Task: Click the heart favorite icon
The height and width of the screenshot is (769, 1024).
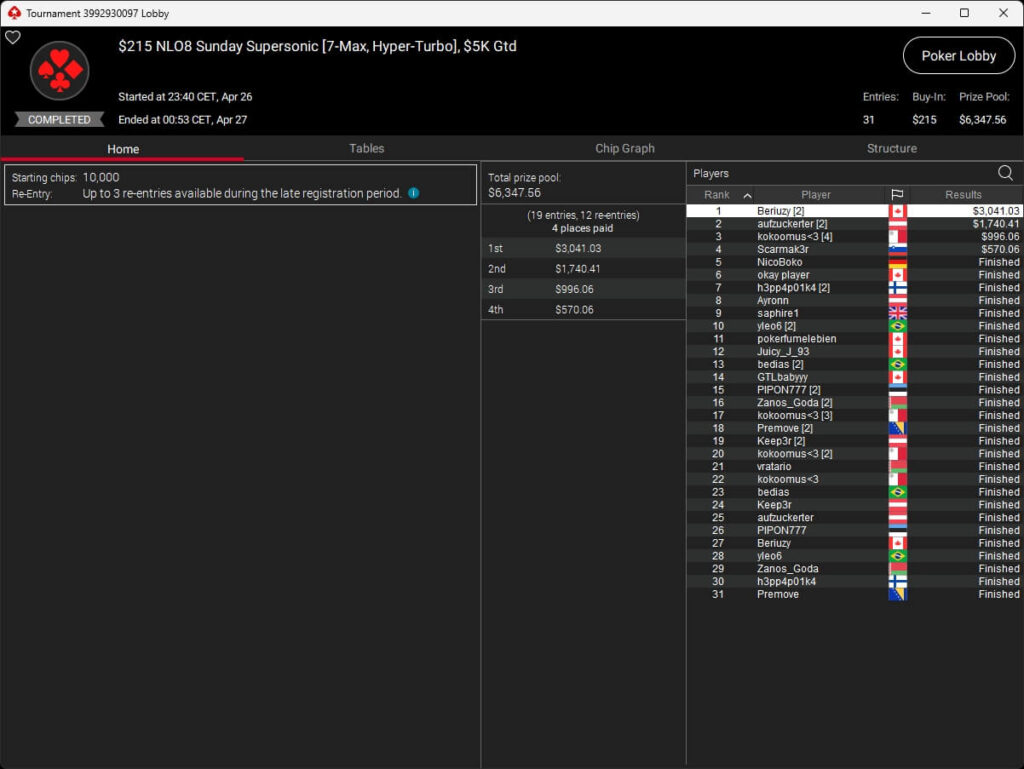Action: click(13, 37)
